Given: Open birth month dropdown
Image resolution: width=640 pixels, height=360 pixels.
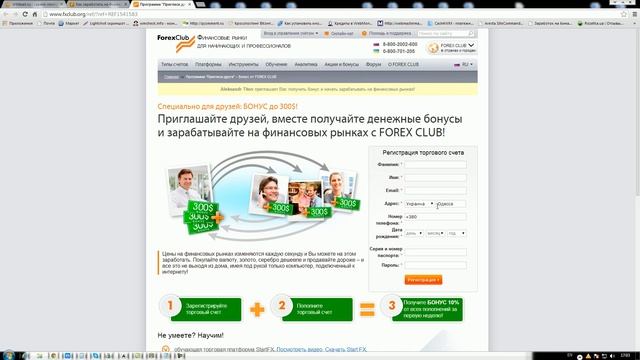Looking at the screenshot, I should coord(435,233).
